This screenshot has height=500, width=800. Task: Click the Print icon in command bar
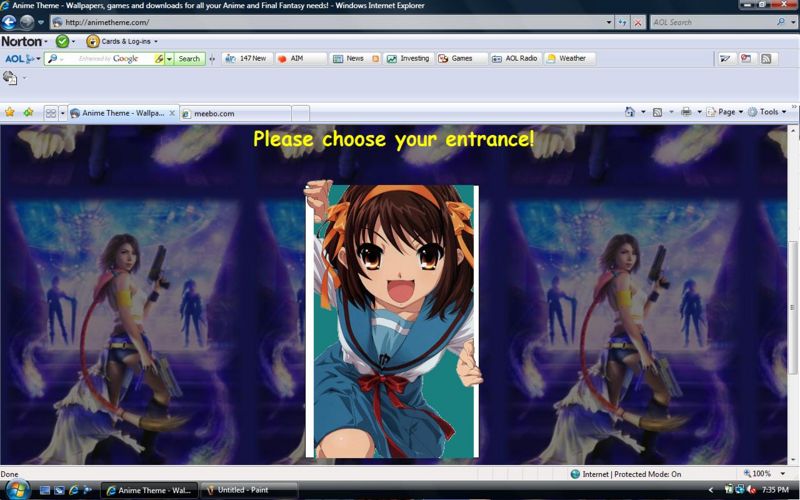pyautogui.click(x=686, y=112)
